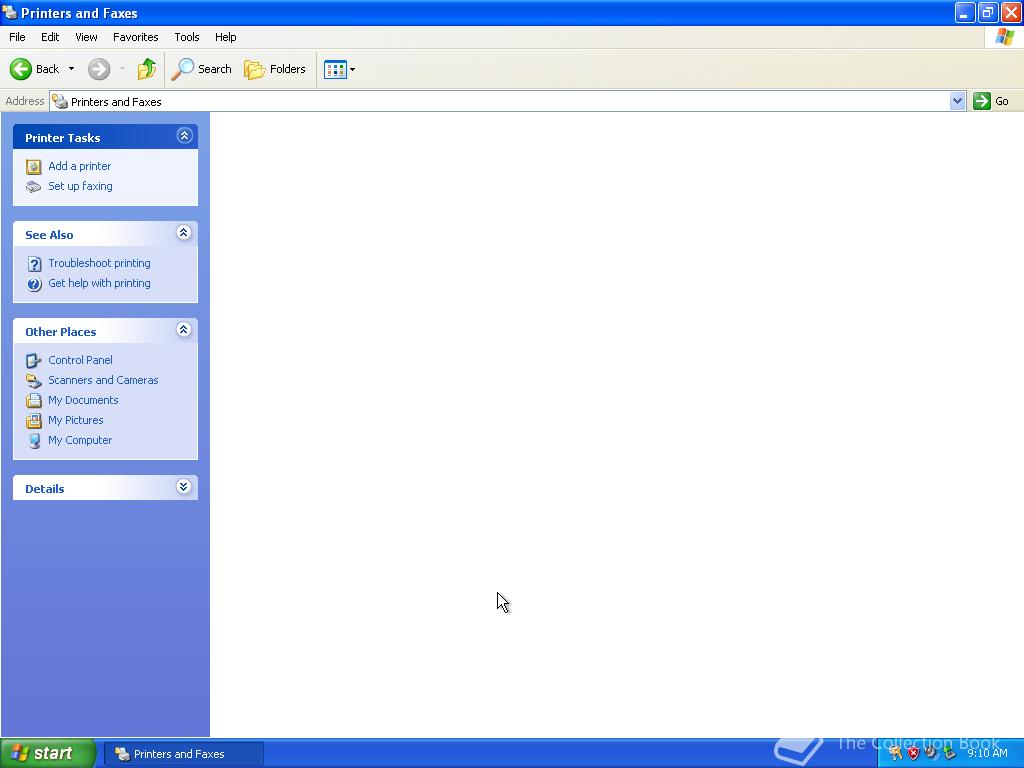Click the Add a printer icon

pos(33,167)
